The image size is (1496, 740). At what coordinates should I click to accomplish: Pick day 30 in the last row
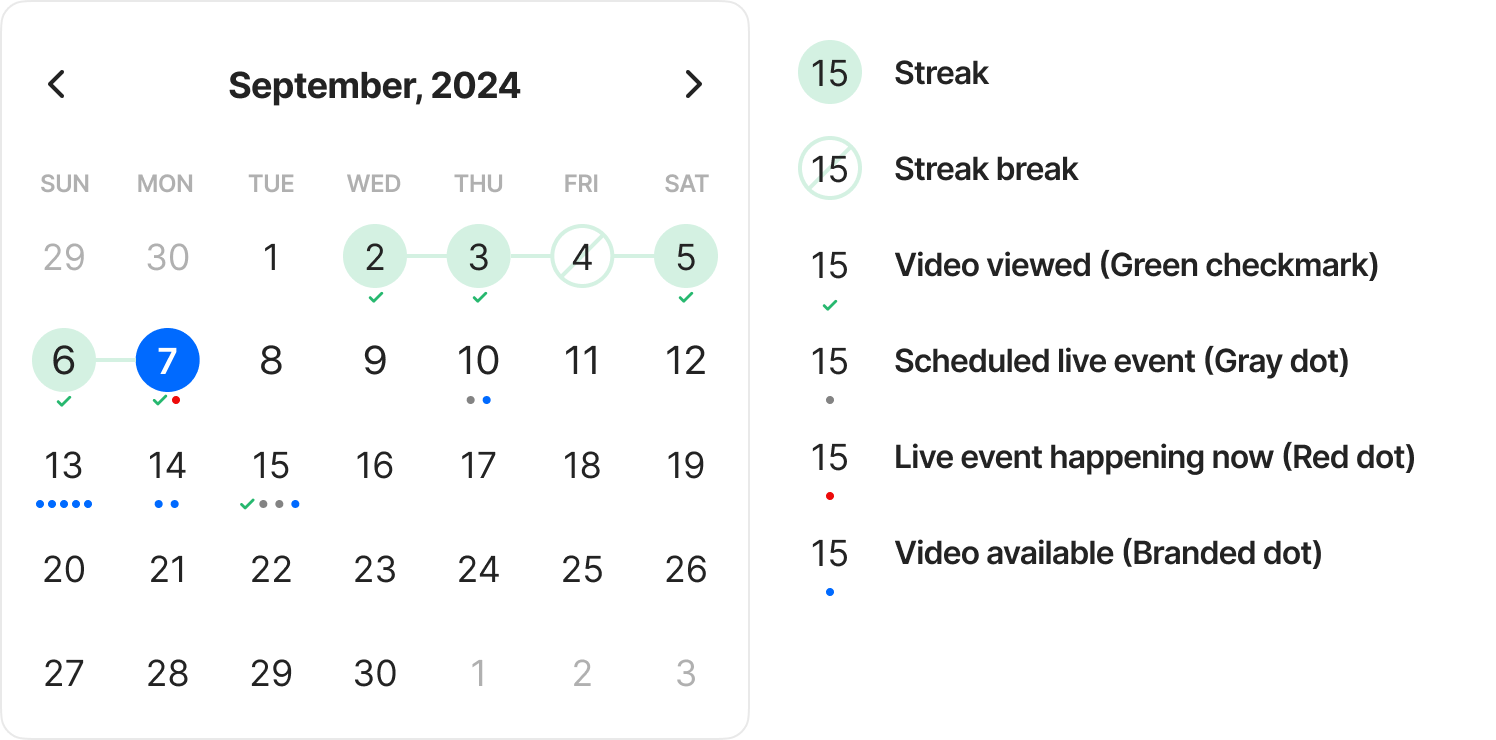click(375, 674)
